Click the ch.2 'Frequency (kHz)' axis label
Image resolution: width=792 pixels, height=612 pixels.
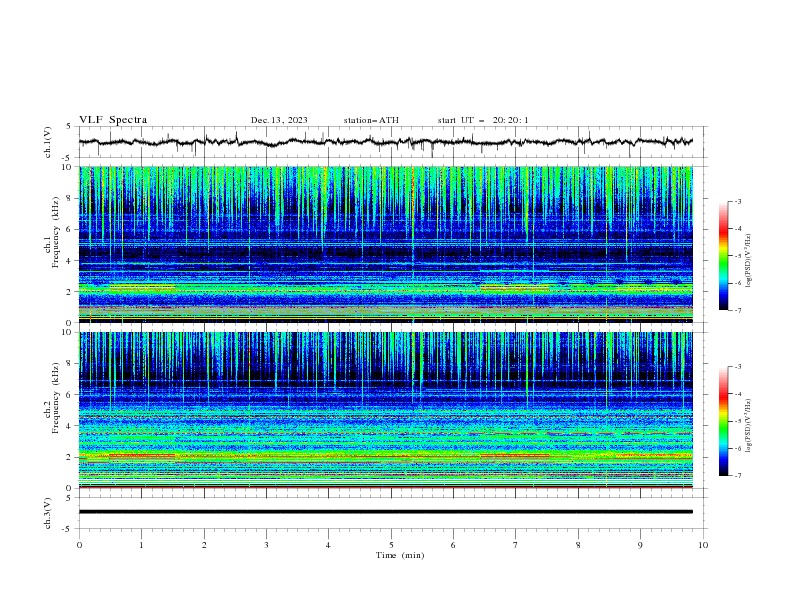pos(55,397)
